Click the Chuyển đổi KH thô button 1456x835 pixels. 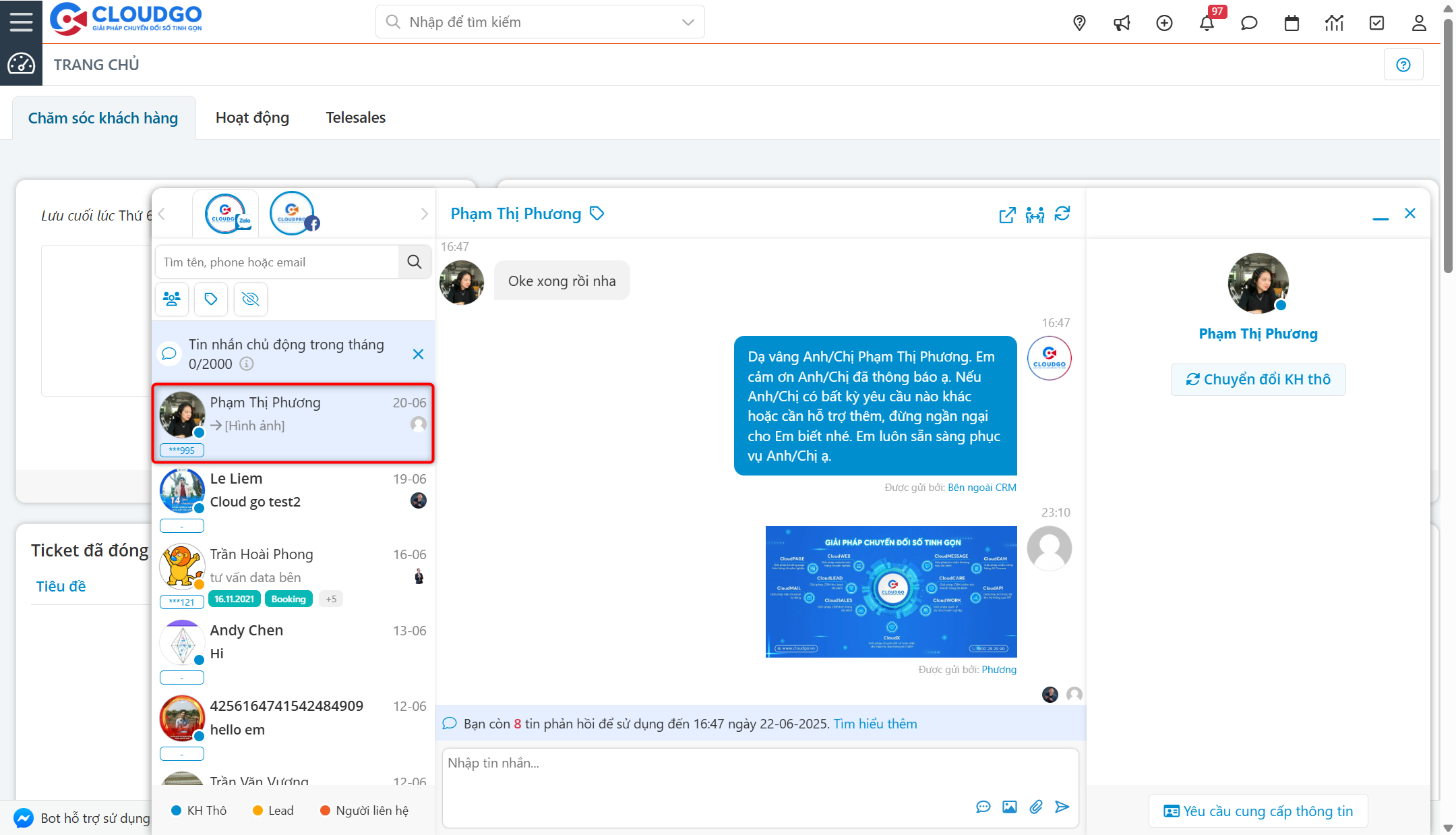pyautogui.click(x=1258, y=379)
